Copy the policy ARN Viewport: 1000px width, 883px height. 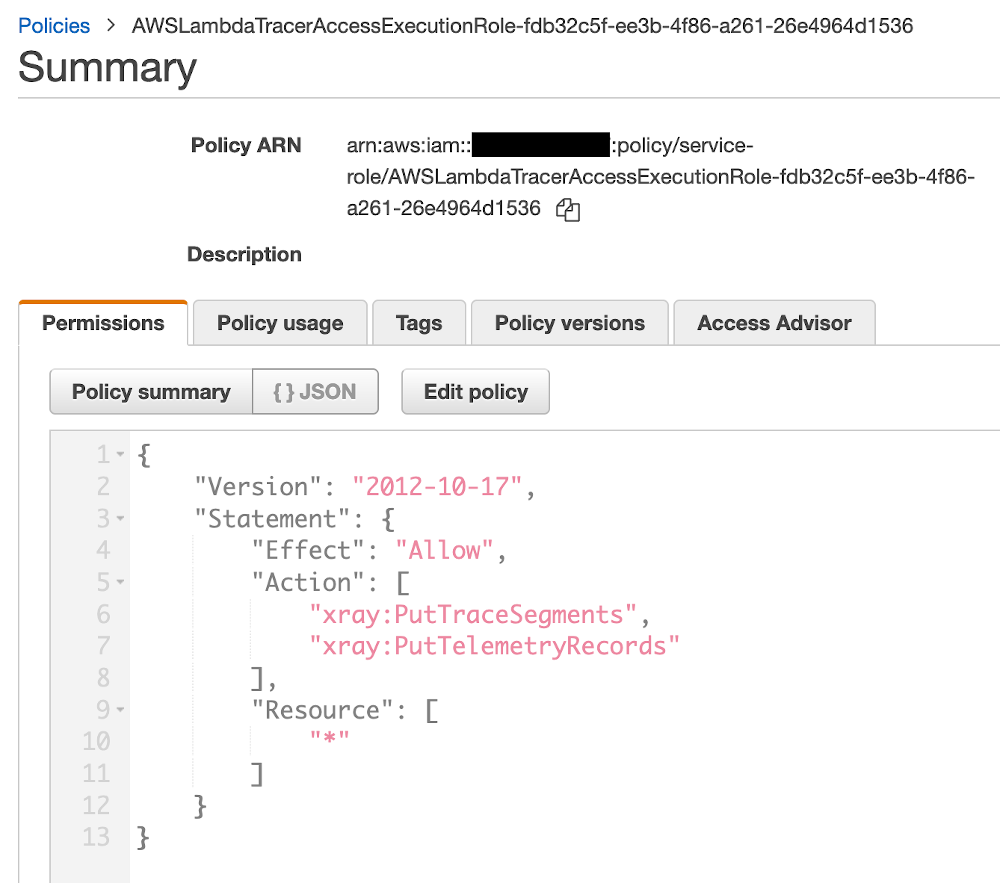click(568, 210)
